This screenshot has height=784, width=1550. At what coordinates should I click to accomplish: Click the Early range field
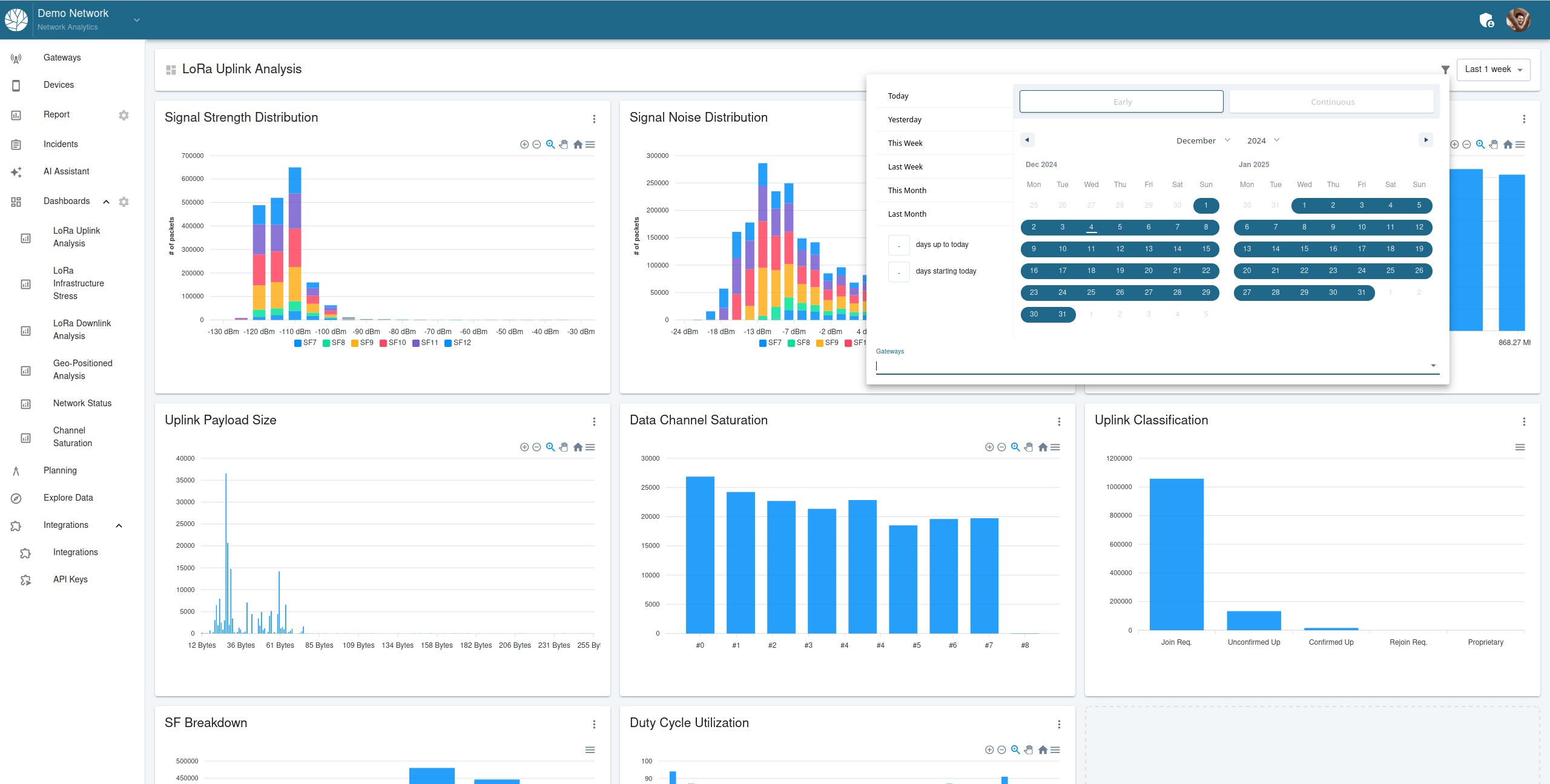click(x=1121, y=102)
